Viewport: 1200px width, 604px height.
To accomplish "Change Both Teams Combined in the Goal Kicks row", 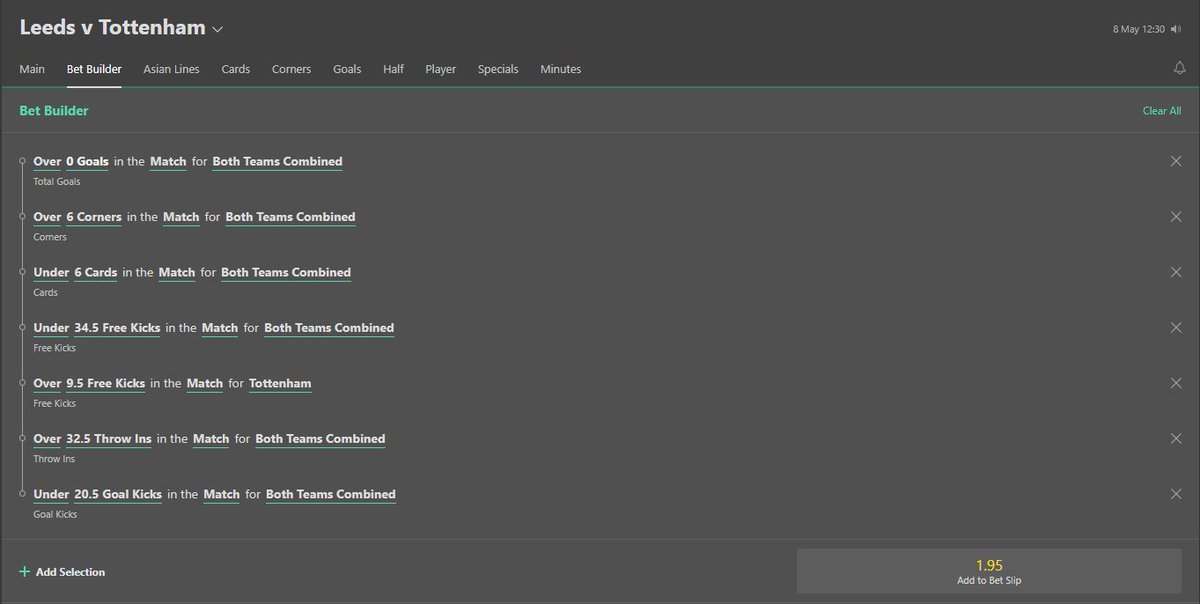I will coord(331,494).
